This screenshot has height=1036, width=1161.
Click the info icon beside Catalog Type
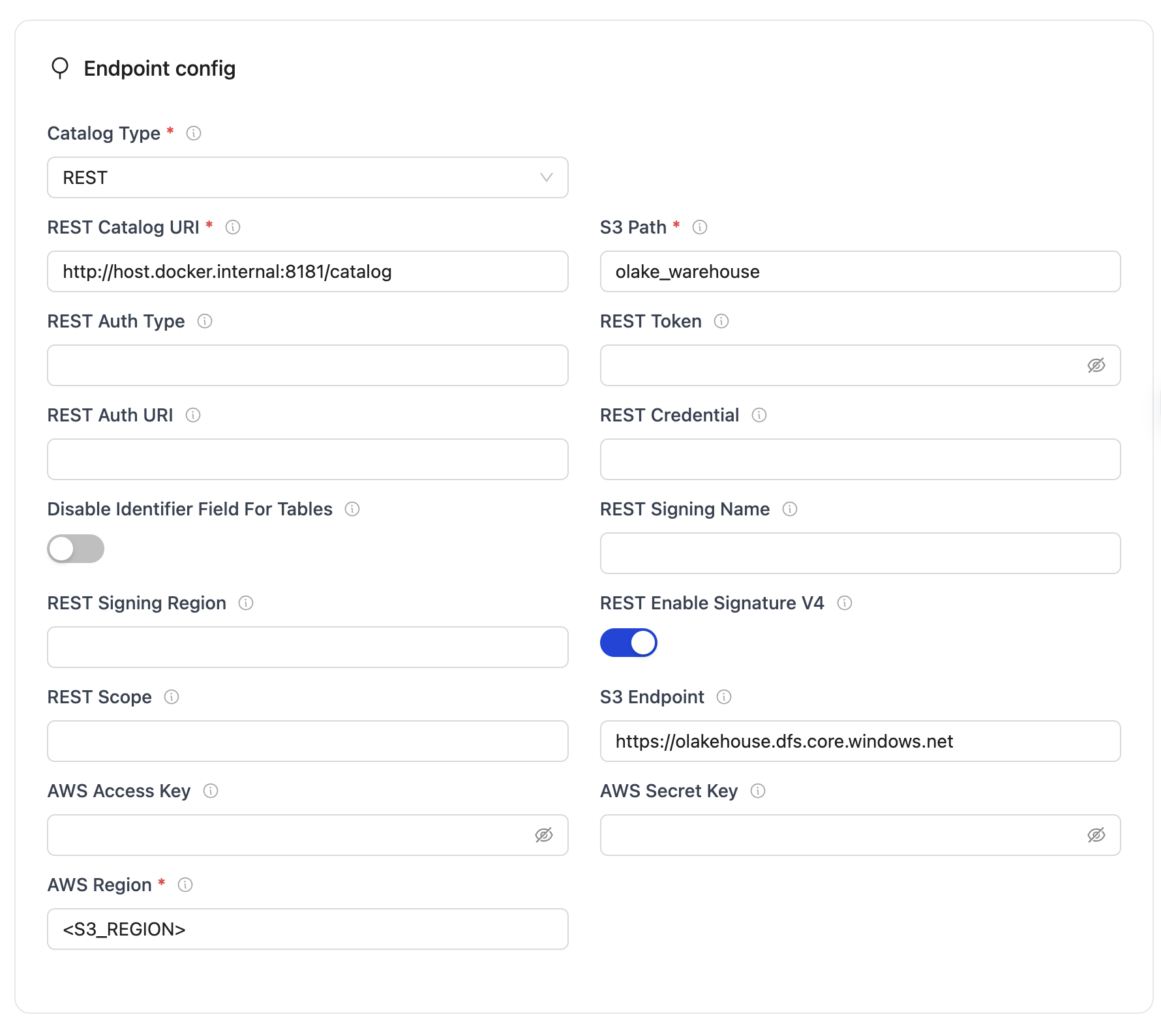pos(193,133)
